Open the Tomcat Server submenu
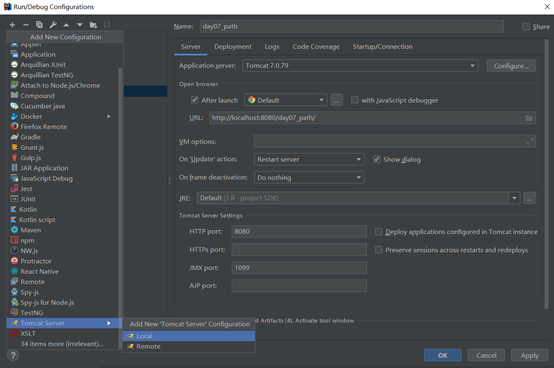Viewport: 554px width, 368px height. pos(64,323)
